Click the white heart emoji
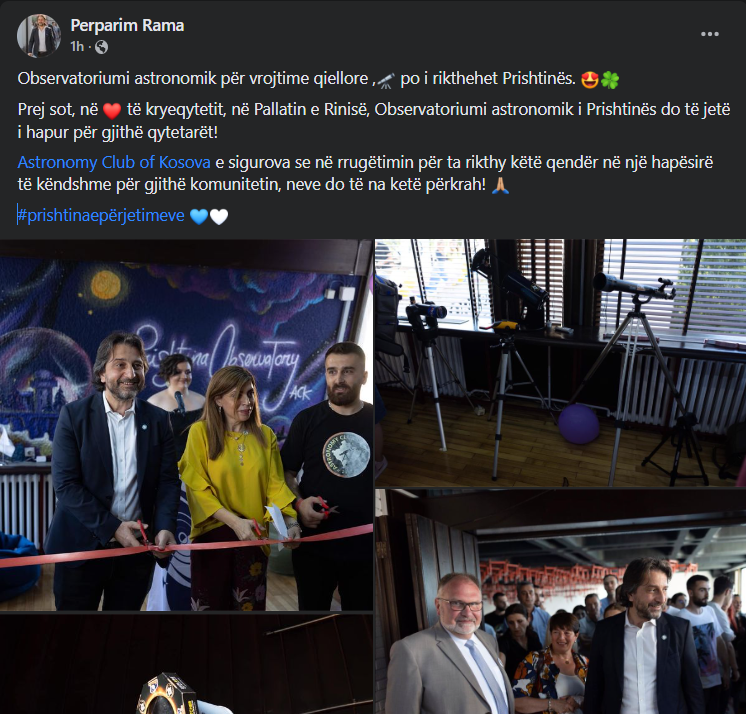746x714 pixels. (x=219, y=217)
